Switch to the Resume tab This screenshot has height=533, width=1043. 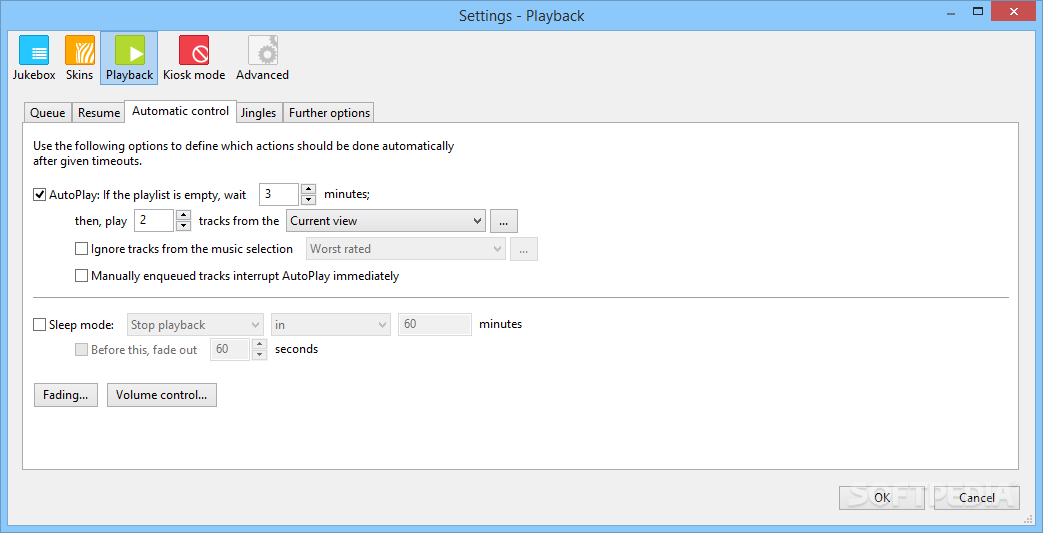(x=98, y=112)
